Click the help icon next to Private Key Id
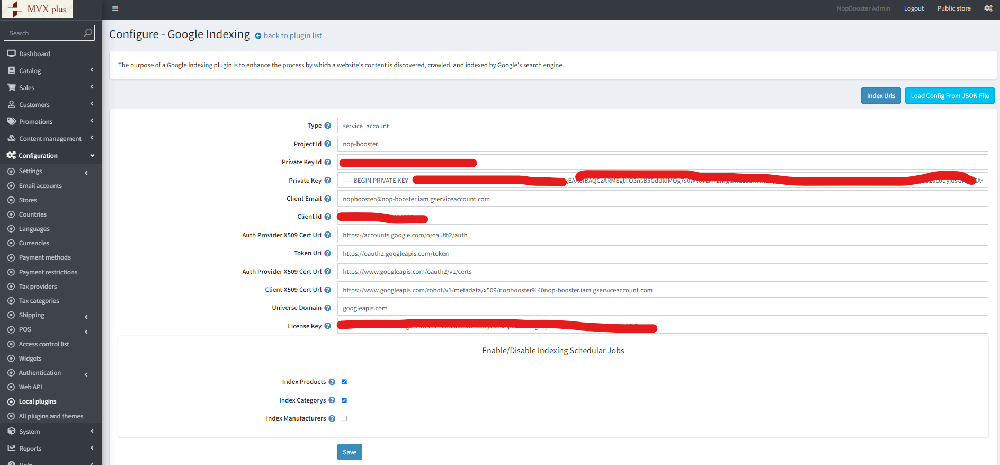Image resolution: width=1000 pixels, height=465 pixels. click(x=328, y=162)
